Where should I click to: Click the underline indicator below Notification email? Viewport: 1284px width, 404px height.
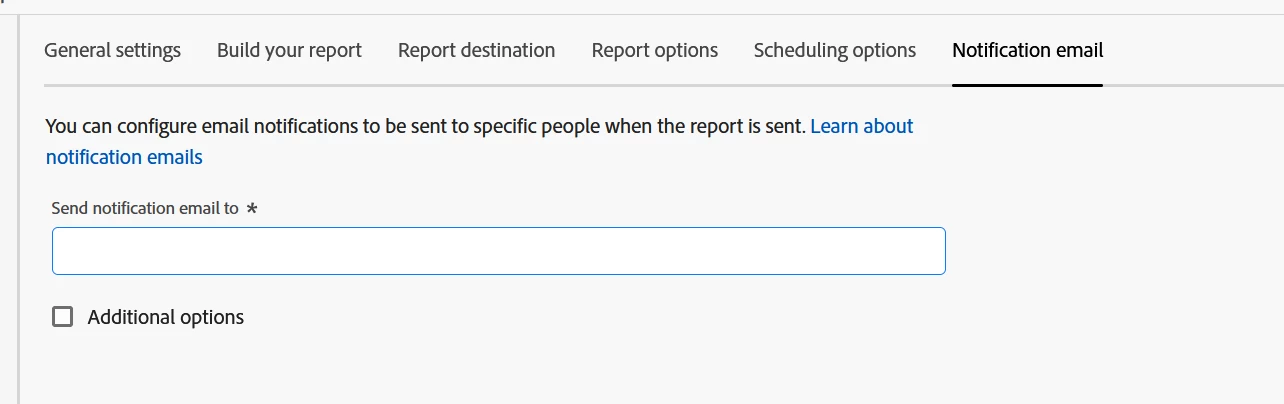[1027, 85]
